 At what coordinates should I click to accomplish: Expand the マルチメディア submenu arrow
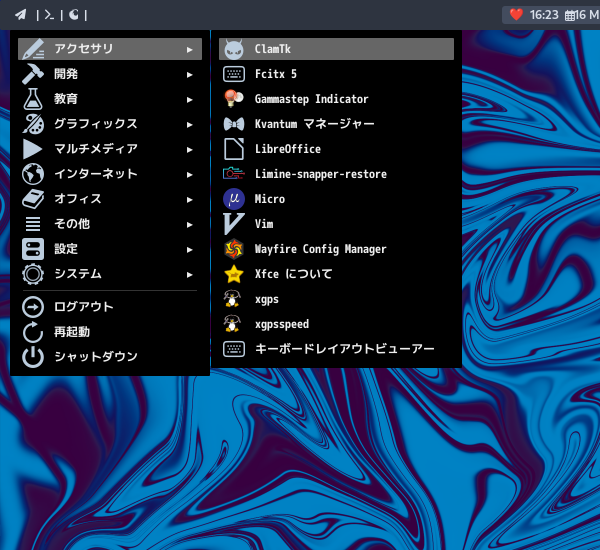(x=189, y=150)
